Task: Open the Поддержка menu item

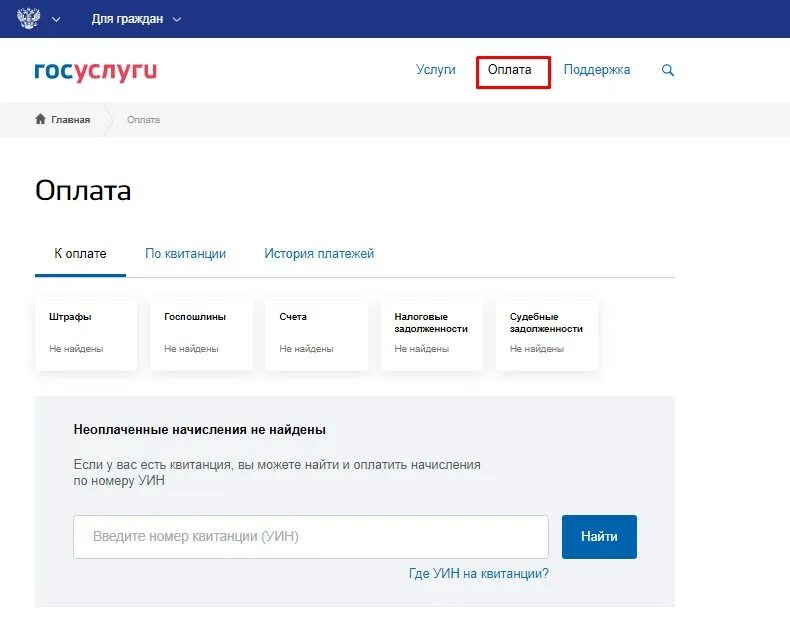Action: [x=597, y=70]
